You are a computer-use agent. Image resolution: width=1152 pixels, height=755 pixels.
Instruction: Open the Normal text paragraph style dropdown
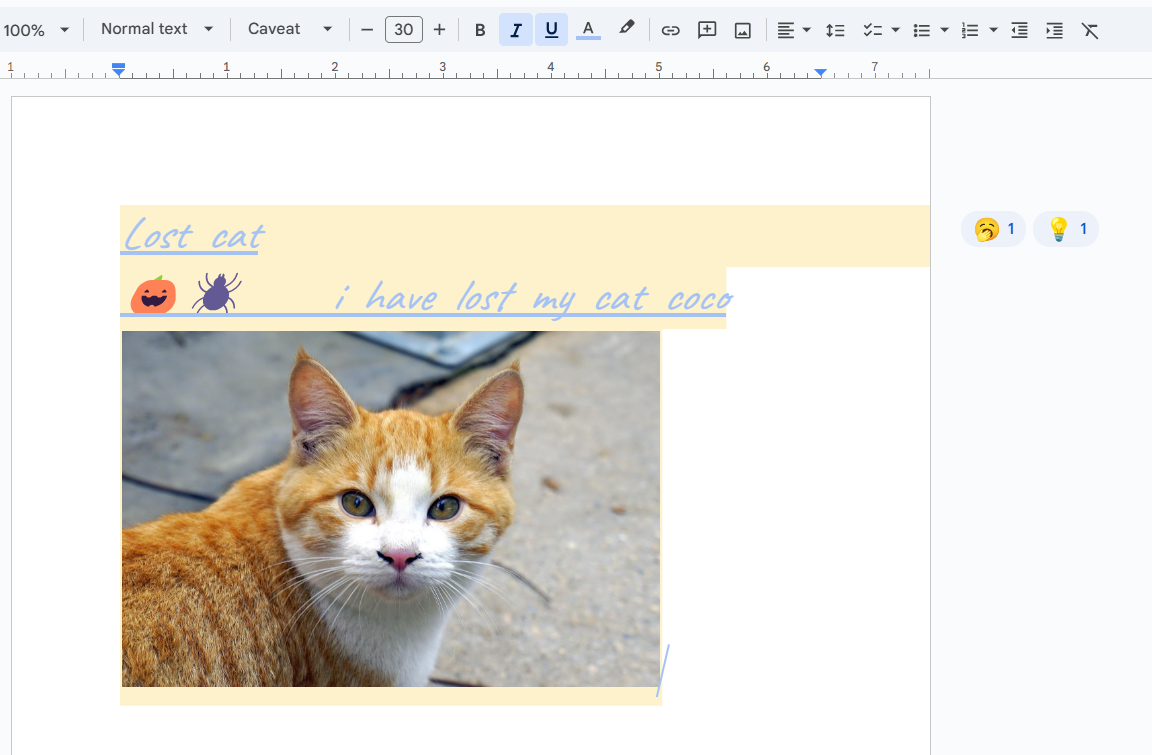pyautogui.click(x=156, y=29)
